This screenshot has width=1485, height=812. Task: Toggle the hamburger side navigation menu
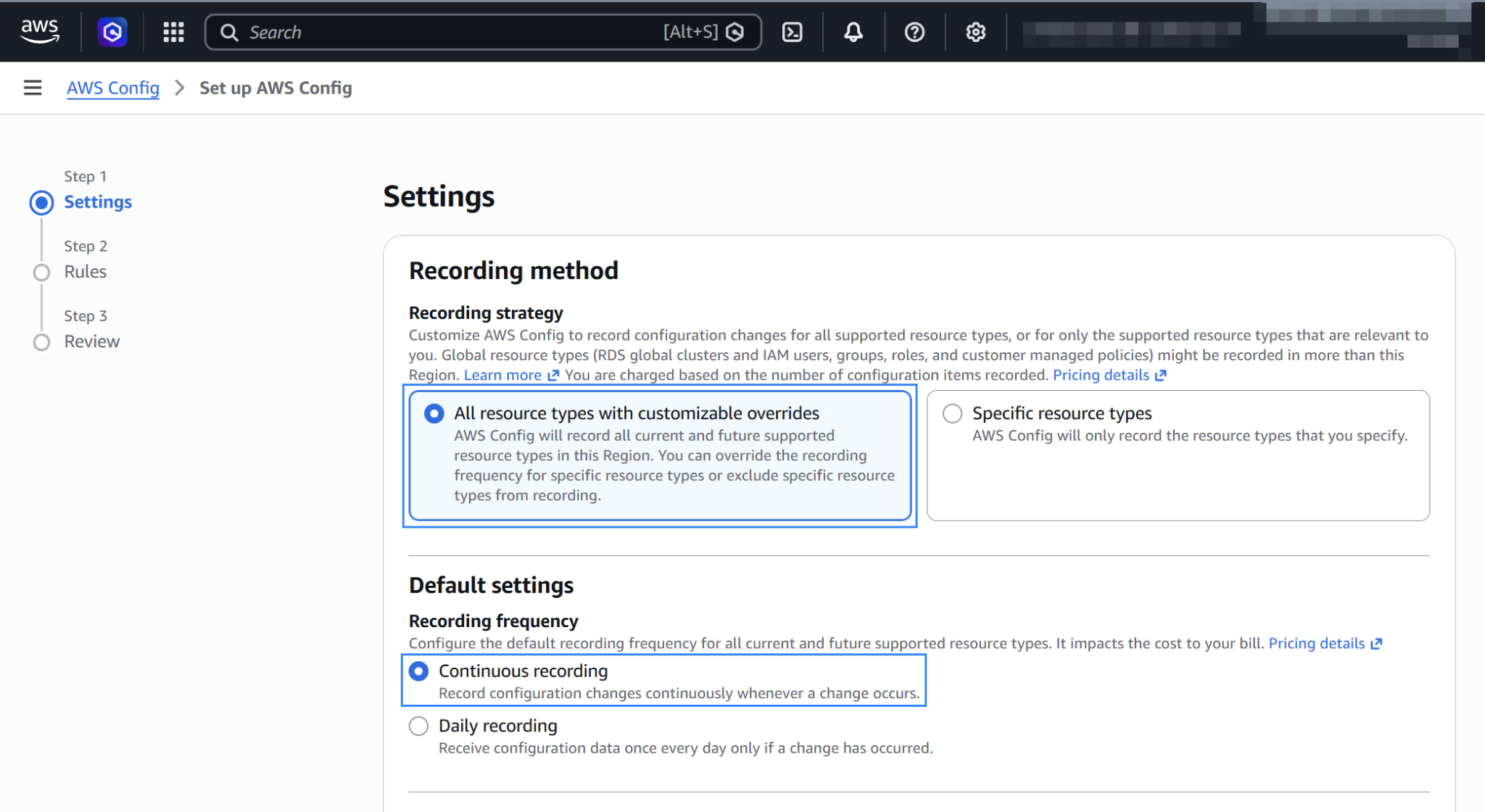coord(33,88)
